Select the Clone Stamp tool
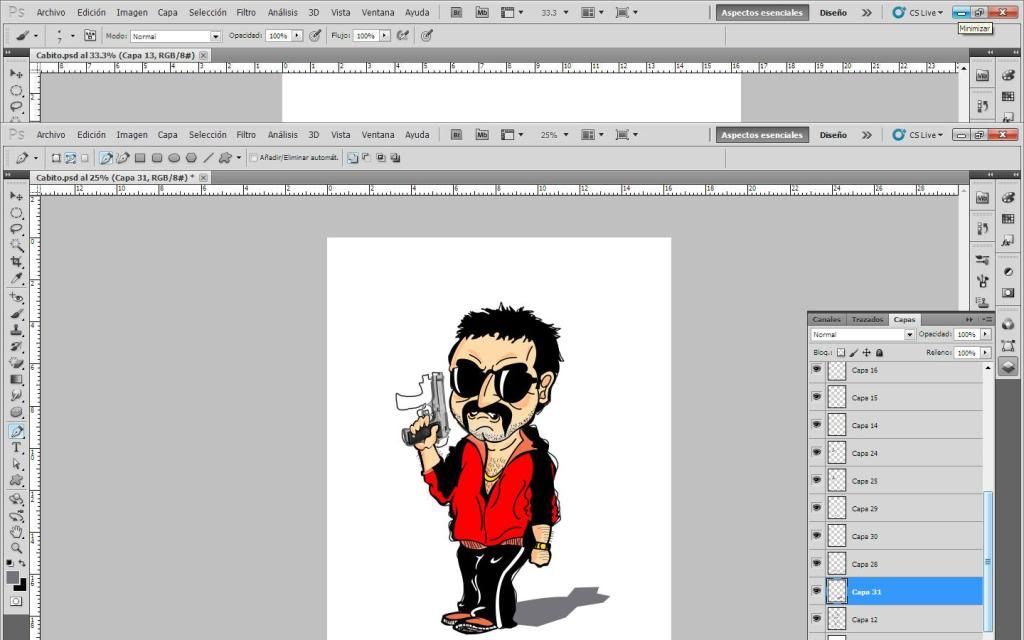 16,330
